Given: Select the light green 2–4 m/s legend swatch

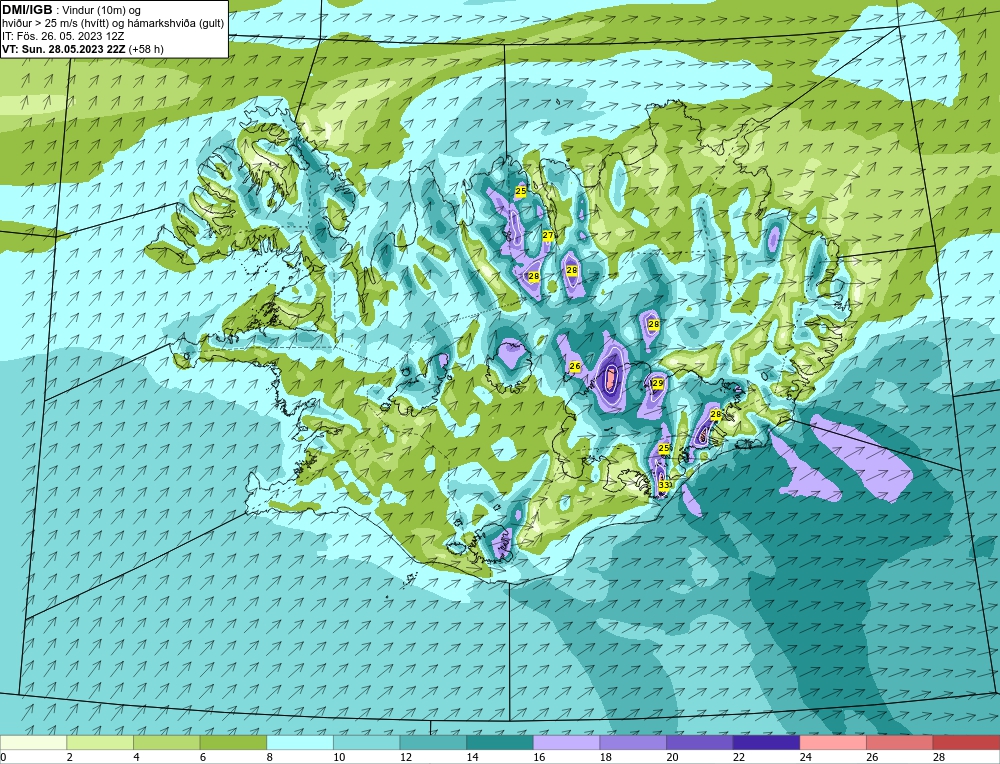Looking at the screenshot, I should click(x=100, y=743).
